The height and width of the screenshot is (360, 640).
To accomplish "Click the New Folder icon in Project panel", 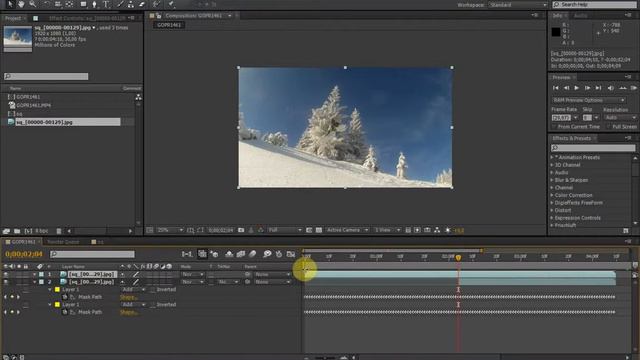I will pyautogui.click(x=17, y=231).
